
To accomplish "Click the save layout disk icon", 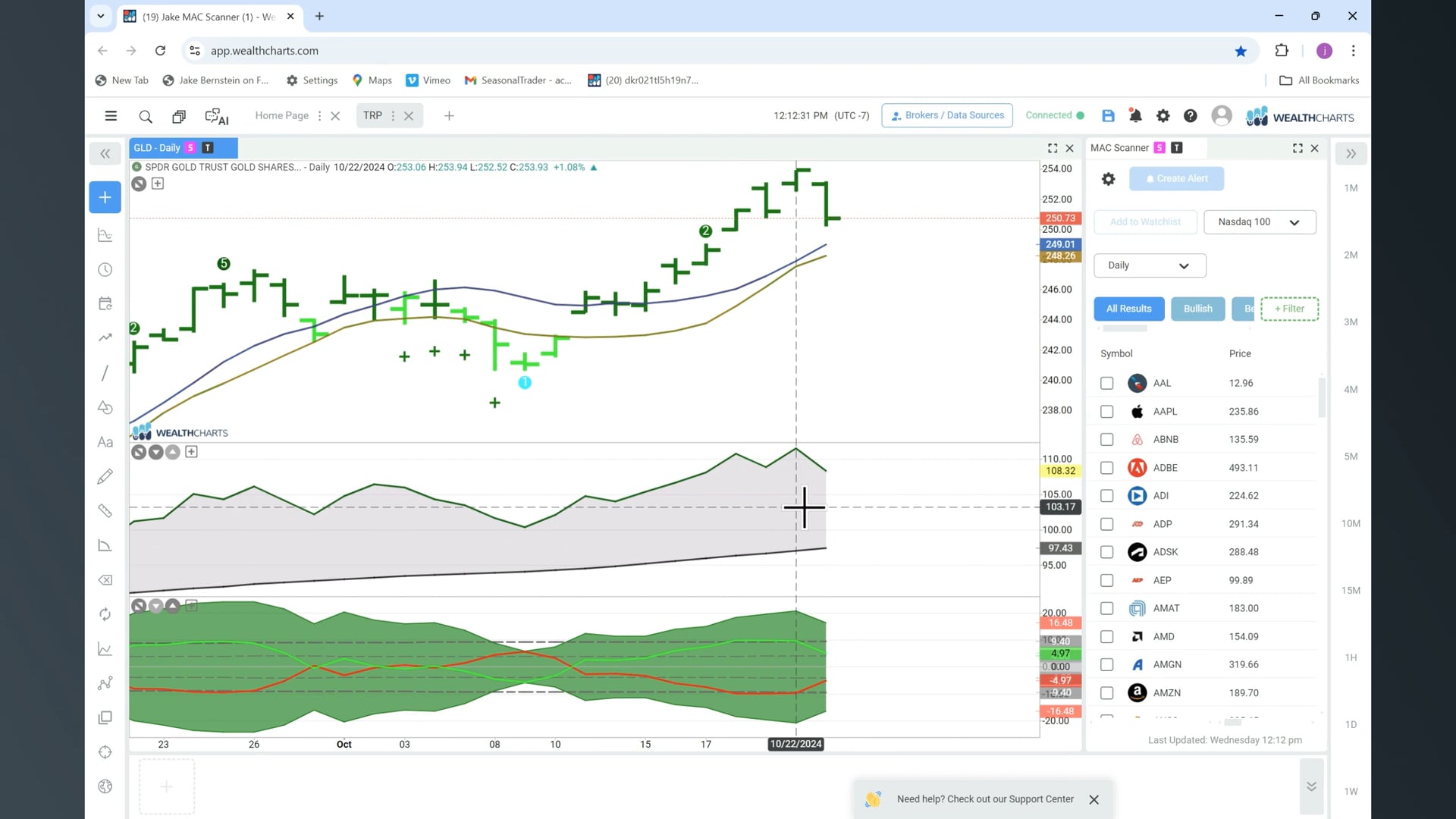I will [x=1108, y=116].
